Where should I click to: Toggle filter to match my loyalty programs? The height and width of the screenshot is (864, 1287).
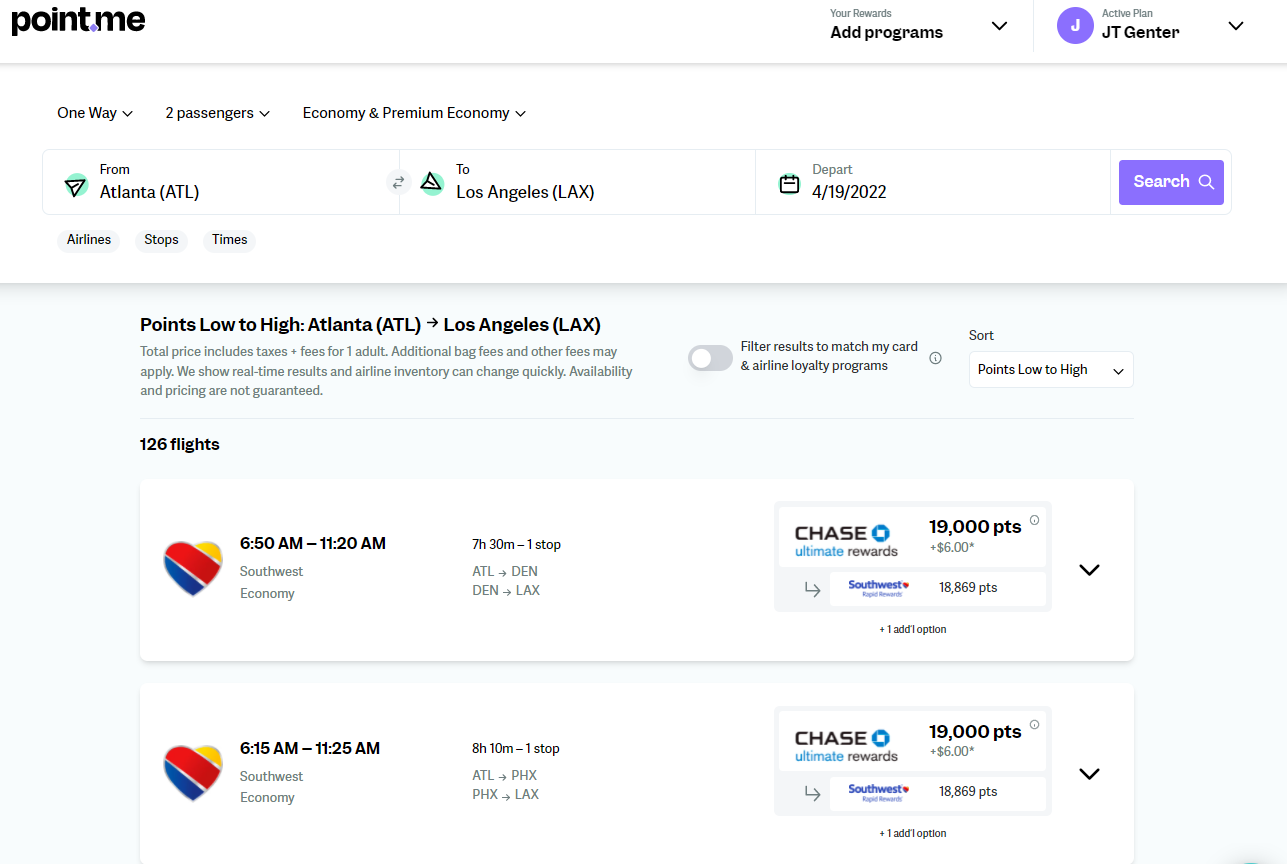(x=710, y=358)
